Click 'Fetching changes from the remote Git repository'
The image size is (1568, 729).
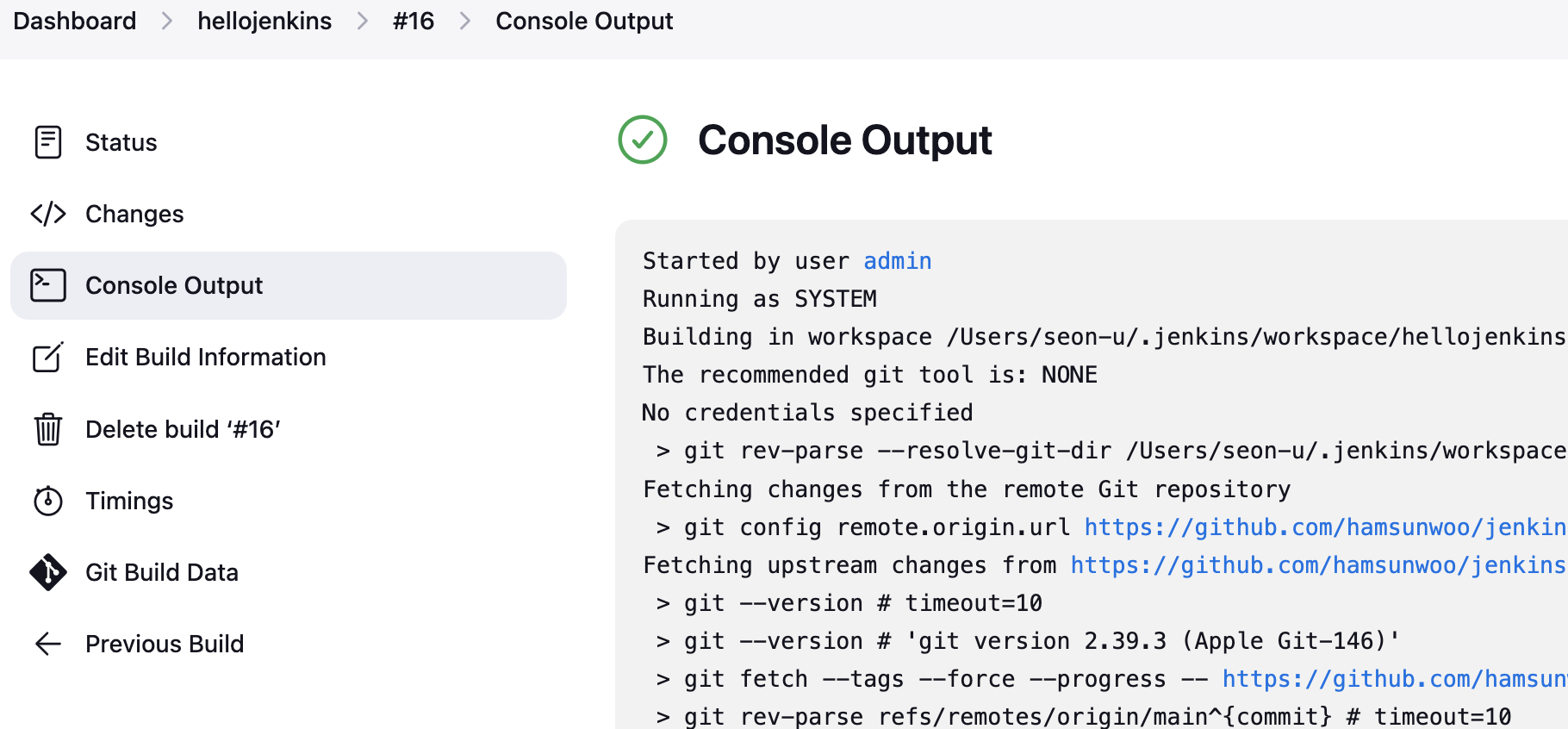(967, 489)
